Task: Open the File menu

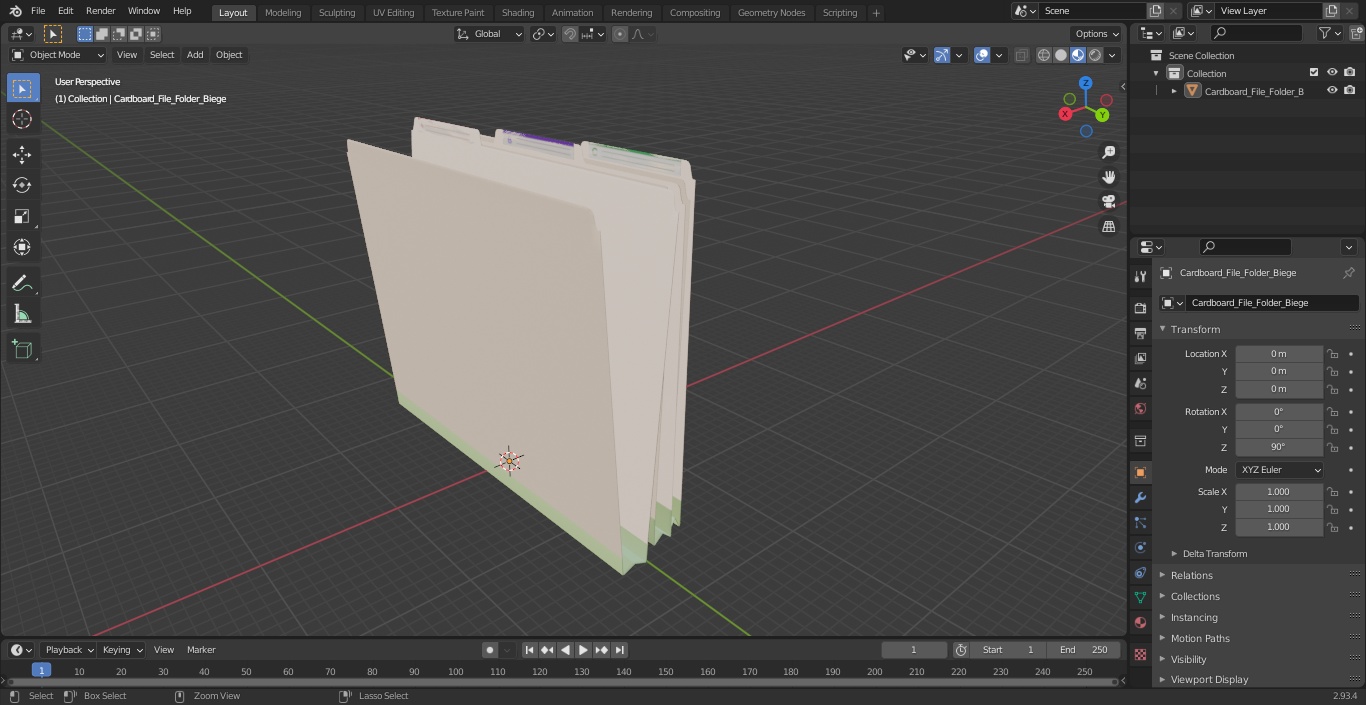Action: (x=38, y=11)
